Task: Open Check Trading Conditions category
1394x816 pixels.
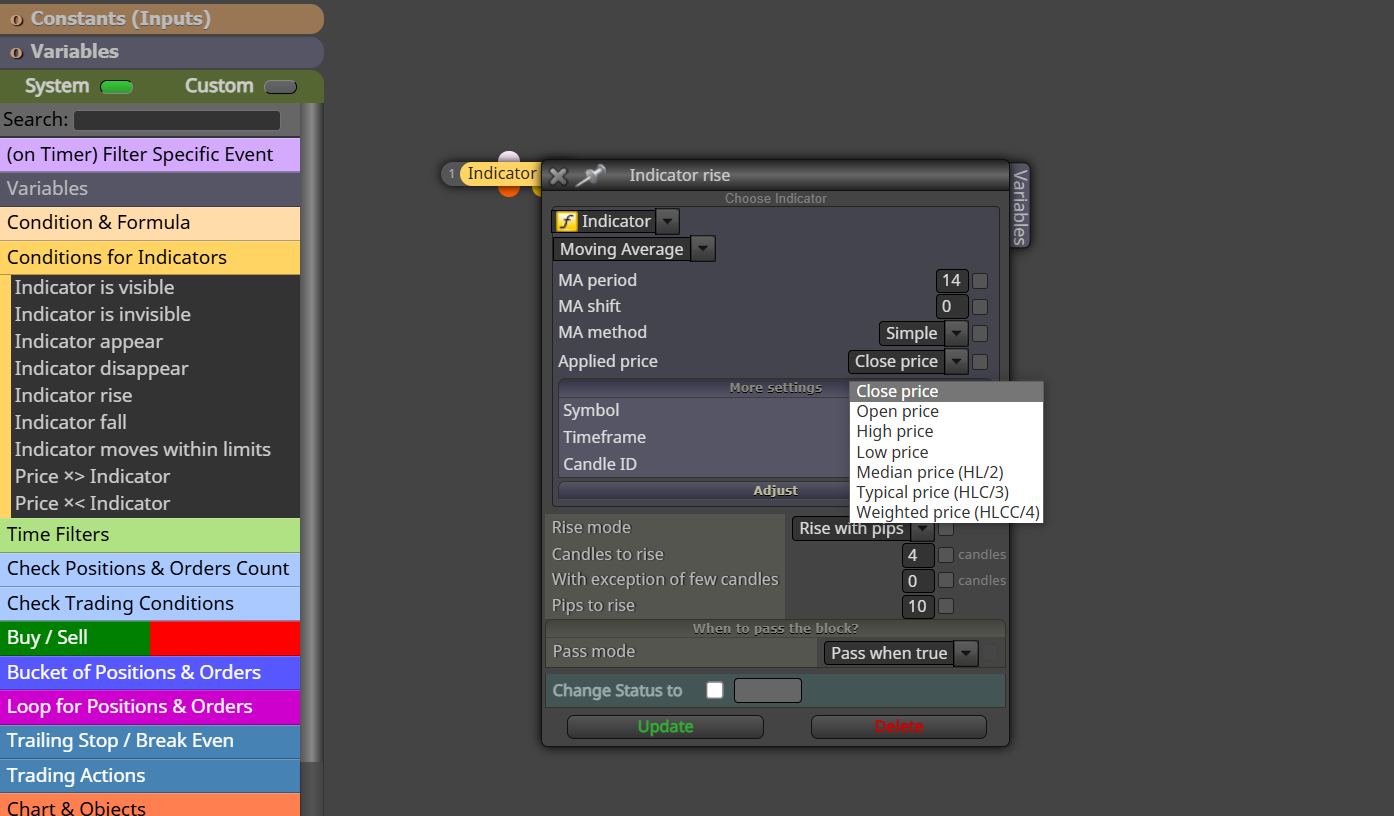Action: [x=150, y=603]
